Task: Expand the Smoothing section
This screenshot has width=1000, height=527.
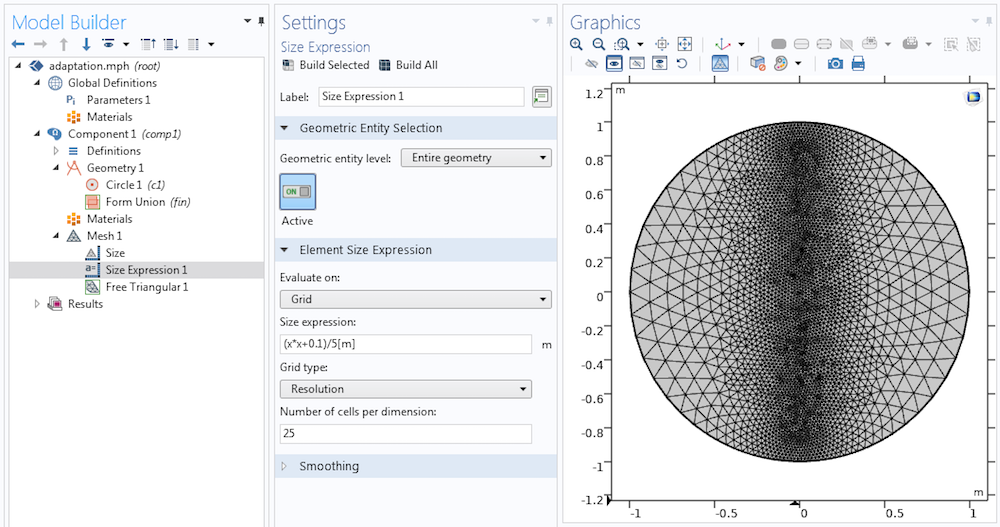Action: [284, 466]
